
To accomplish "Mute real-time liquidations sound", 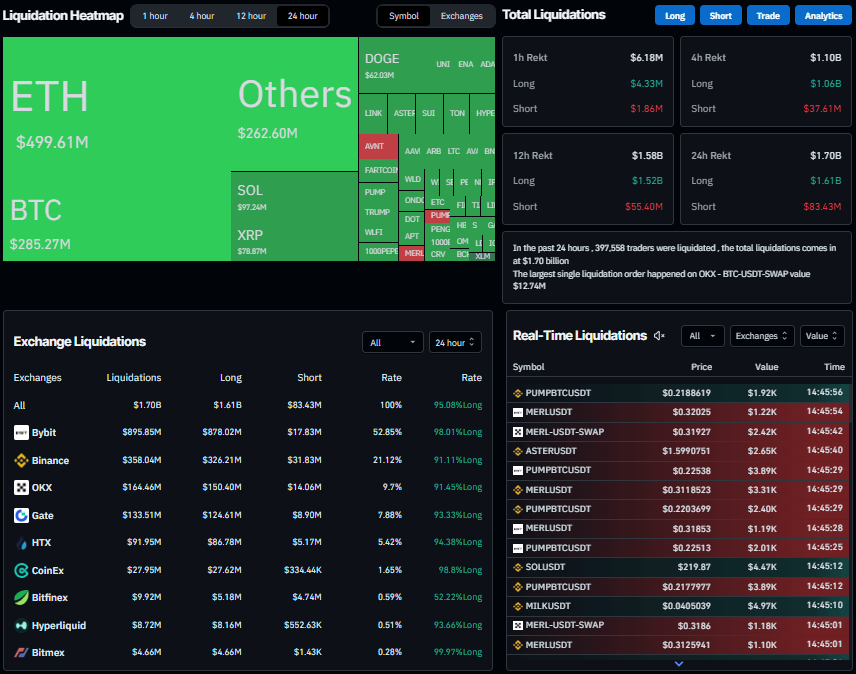I will tap(659, 336).
